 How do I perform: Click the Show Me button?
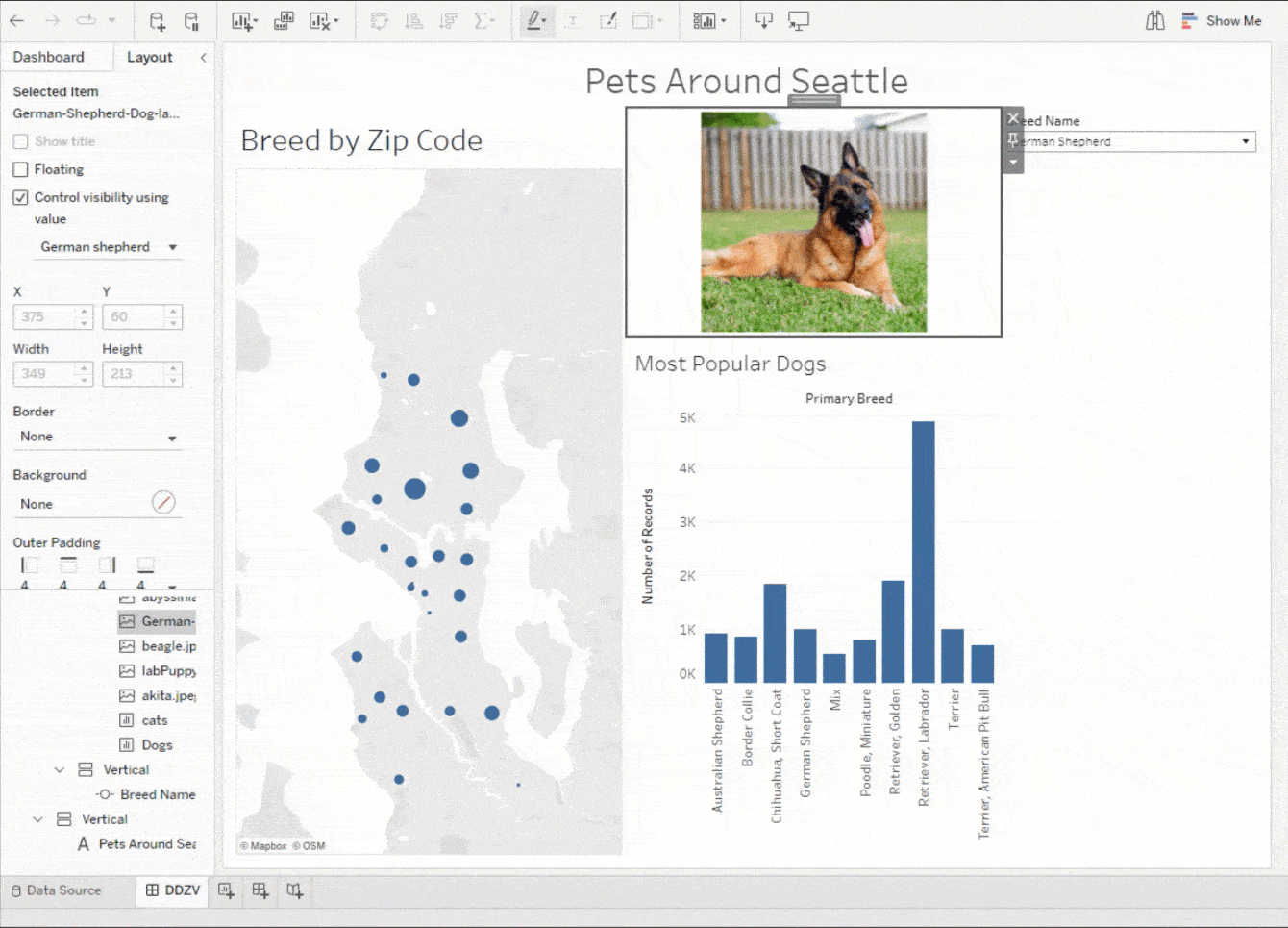click(x=1222, y=21)
